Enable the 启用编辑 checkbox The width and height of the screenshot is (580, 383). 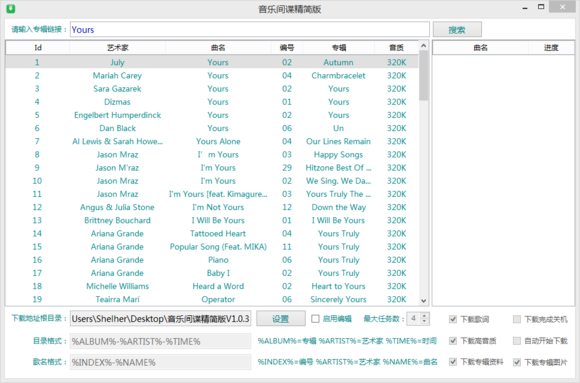(315, 319)
